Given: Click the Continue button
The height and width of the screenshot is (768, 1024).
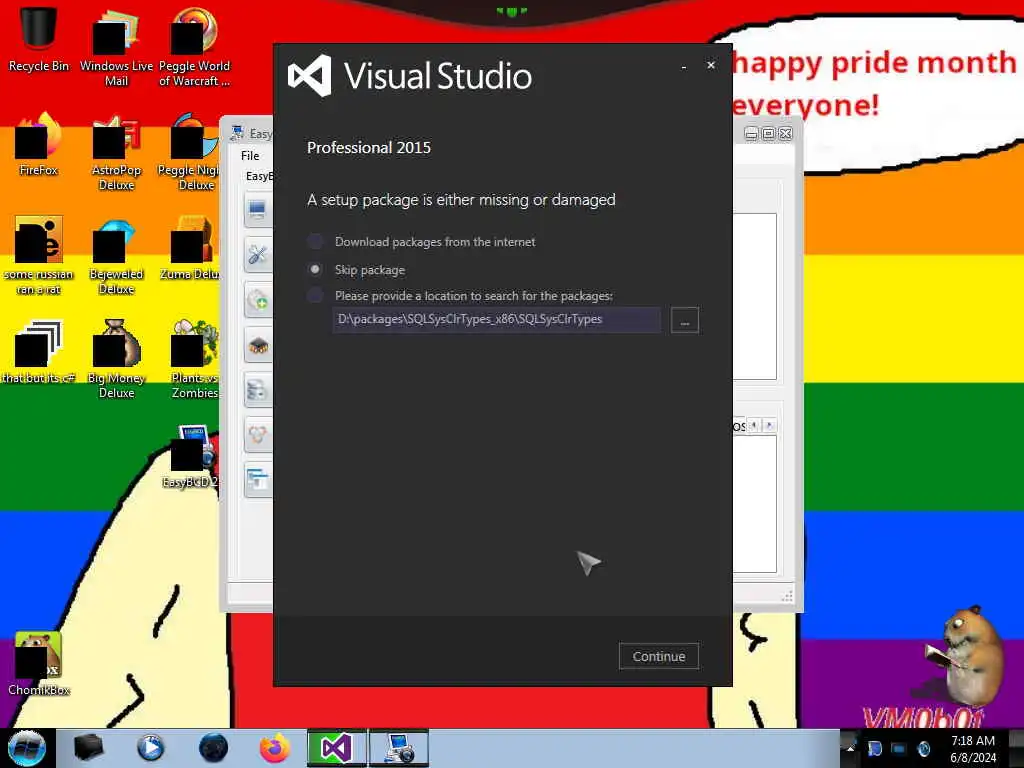Looking at the screenshot, I should coord(658,656).
